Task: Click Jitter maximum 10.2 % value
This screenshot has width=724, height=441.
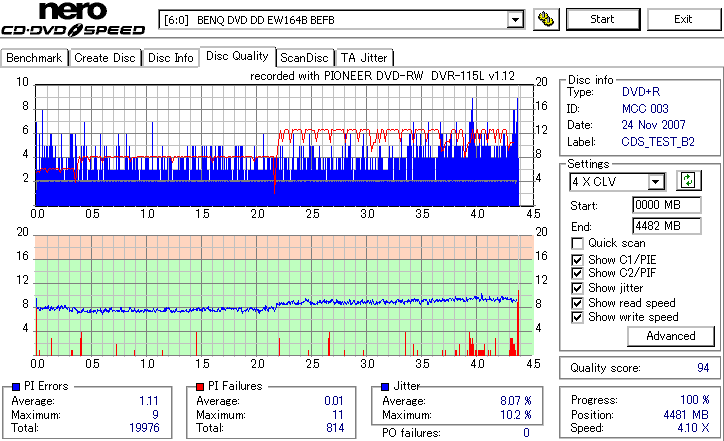Action: click(516, 415)
